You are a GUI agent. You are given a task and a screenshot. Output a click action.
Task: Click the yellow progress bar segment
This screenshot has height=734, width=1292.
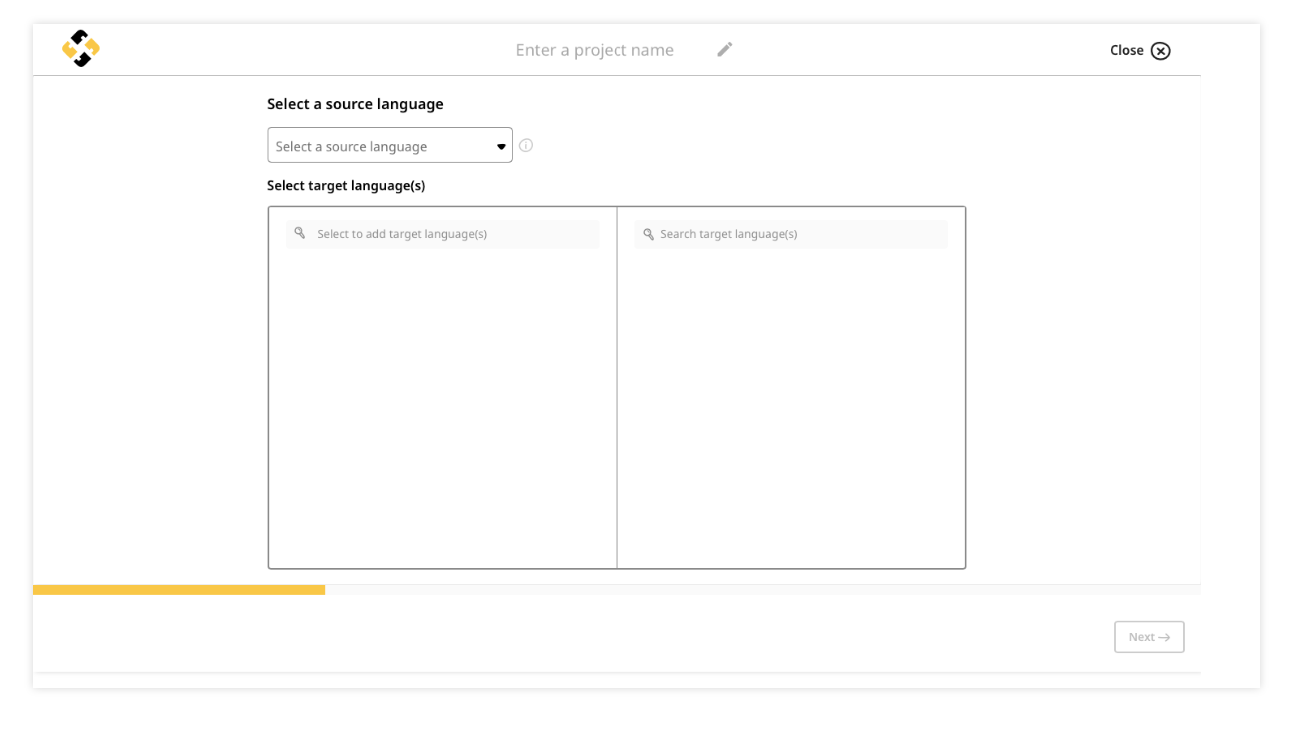pyautogui.click(x=179, y=590)
